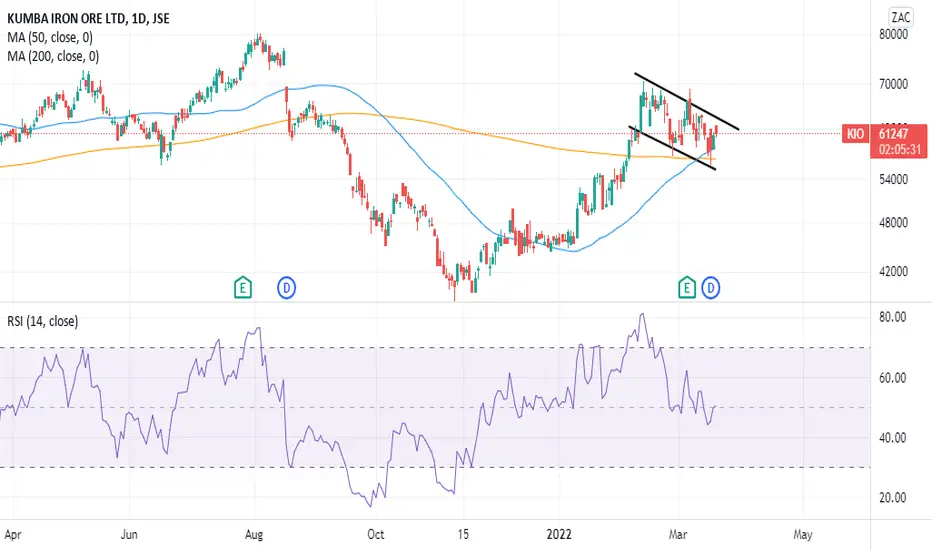932x550 pixels.
Task: Click the Apr date axis label
Action: [x=12, y=535]
